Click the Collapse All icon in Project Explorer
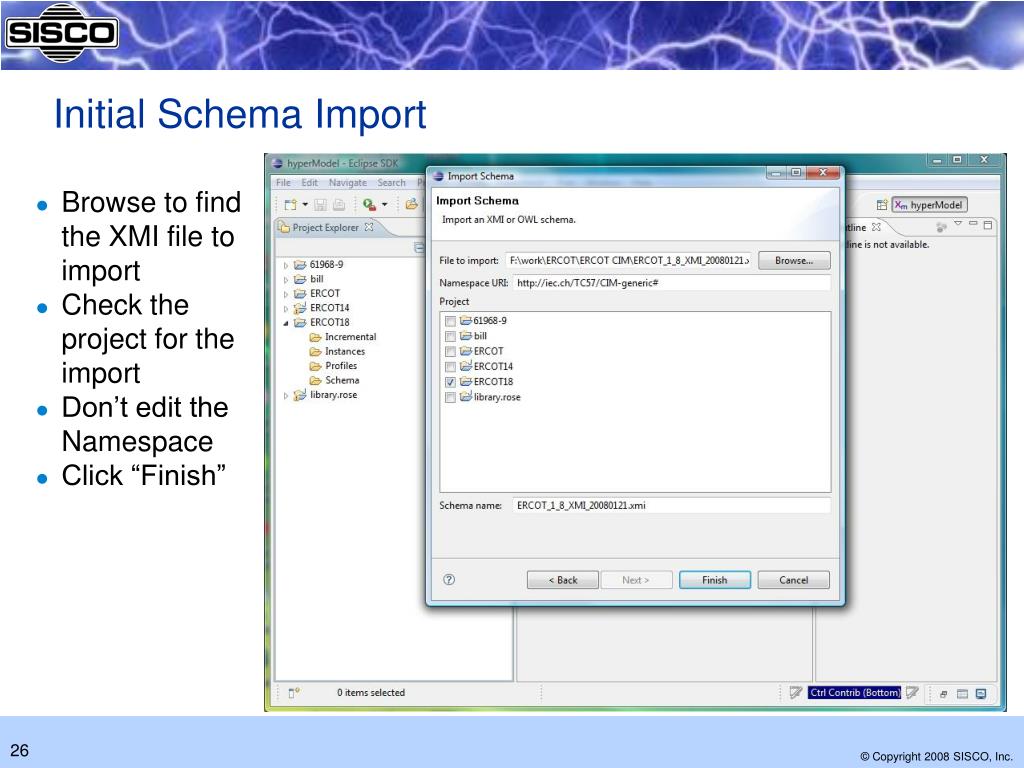 [x=419, y=247]
